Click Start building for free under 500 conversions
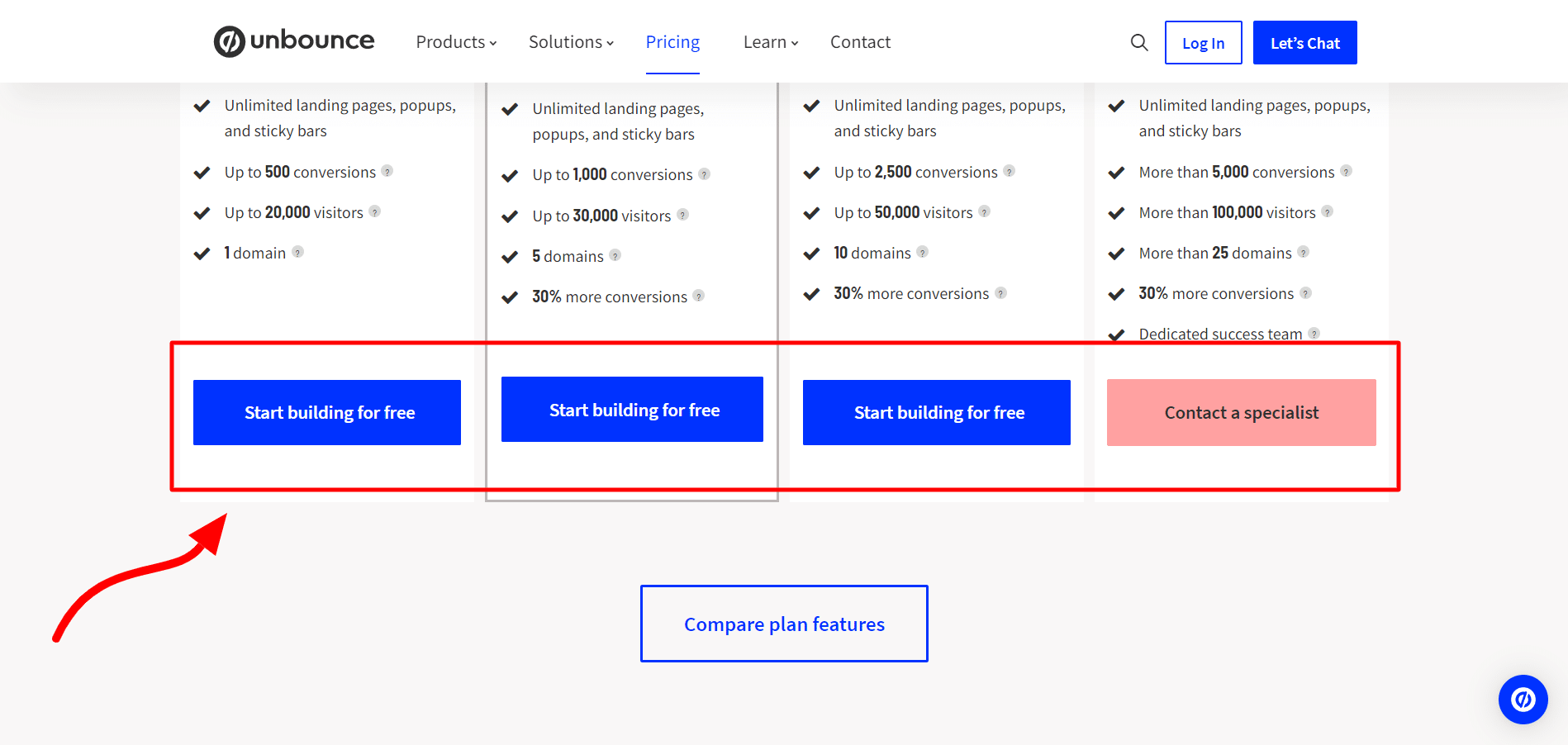This screenshot has width=1568, height=745. pyautogui.click(x=327, y=412)
